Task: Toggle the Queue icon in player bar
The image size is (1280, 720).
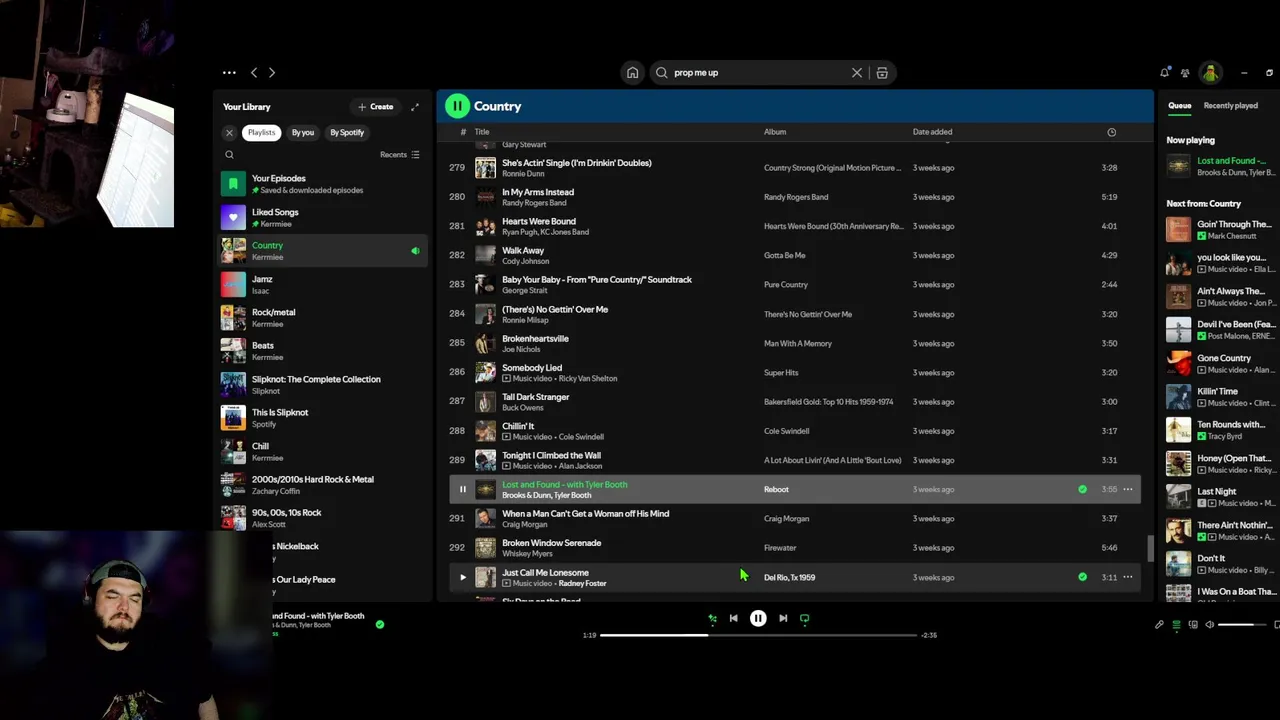Action: click(1176, 625)
